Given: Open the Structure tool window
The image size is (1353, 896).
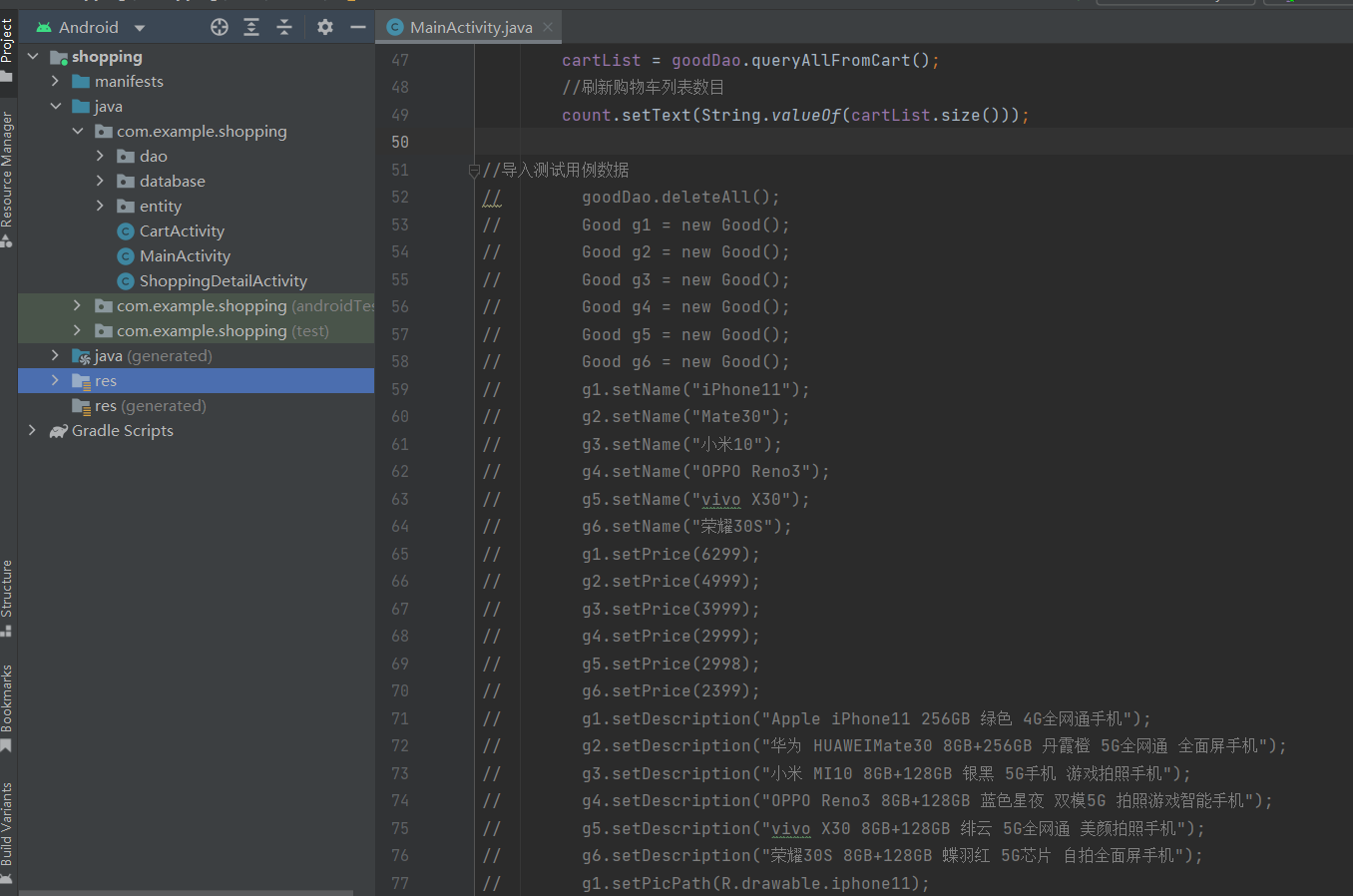Looking at the screenshot, I should tap(8, 594).
